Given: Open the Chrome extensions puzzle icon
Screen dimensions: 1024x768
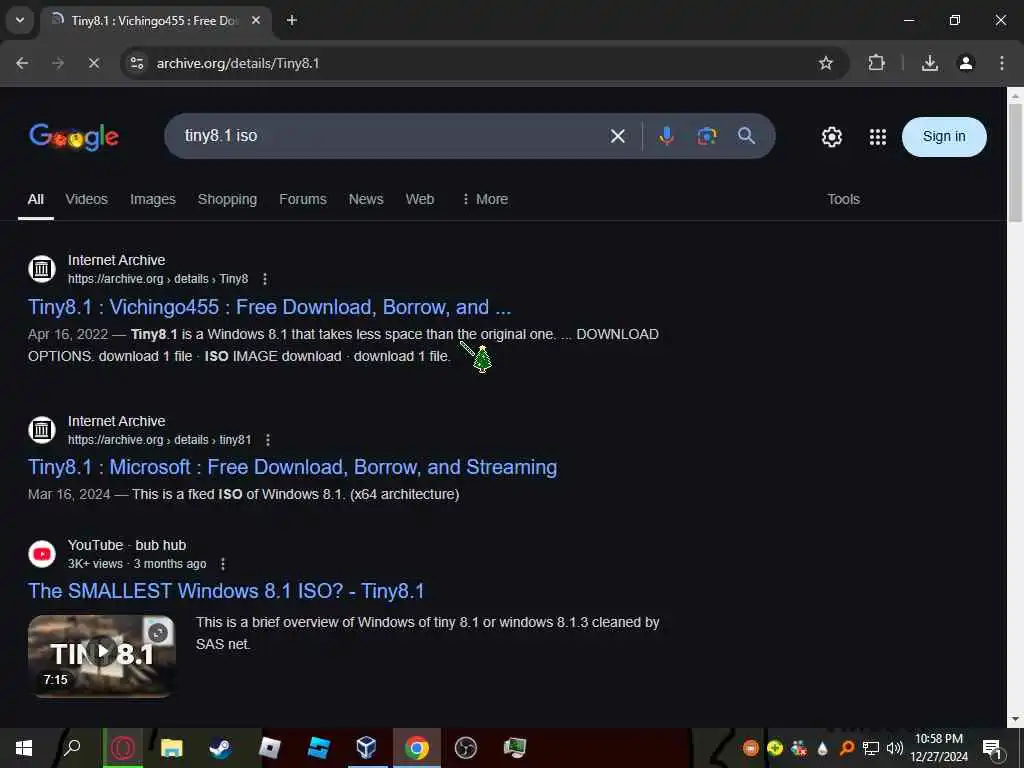Looking at the screenshot, I should tap(876, 63).
